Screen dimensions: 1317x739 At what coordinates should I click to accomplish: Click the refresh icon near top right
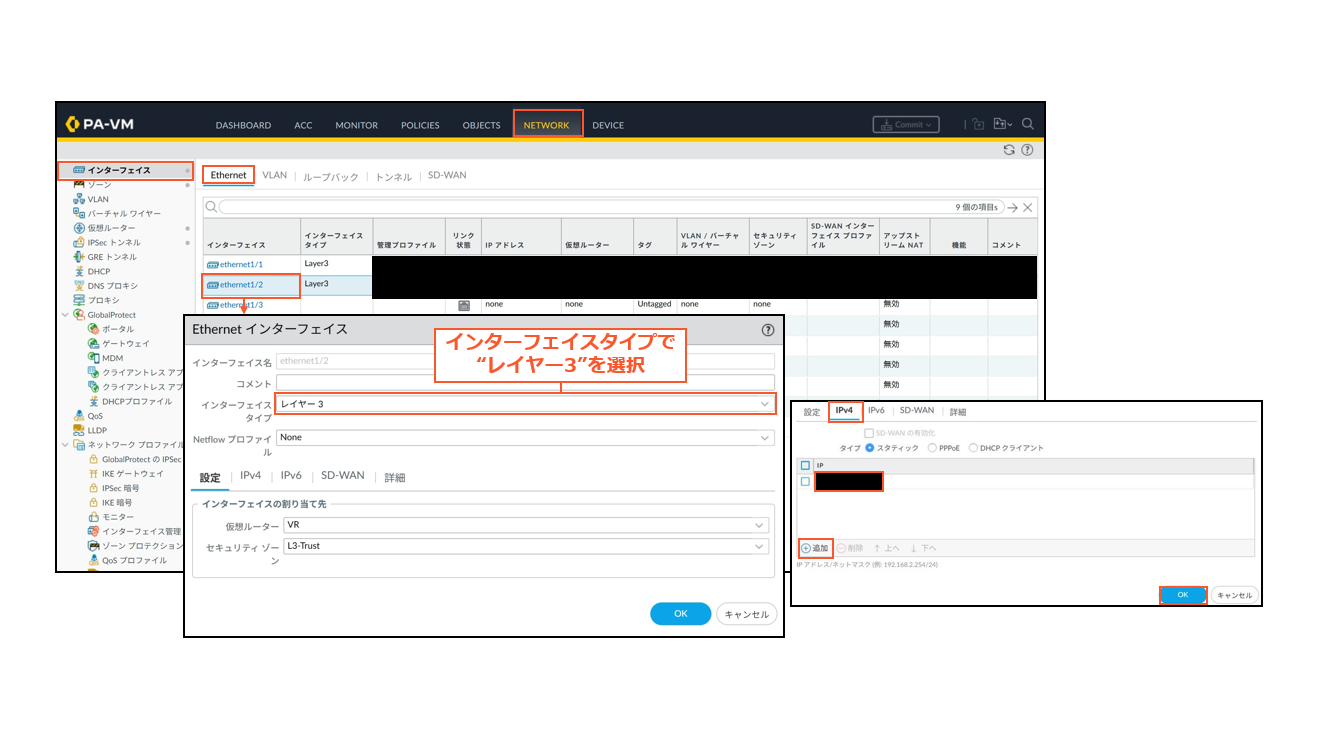(1008, 149)
